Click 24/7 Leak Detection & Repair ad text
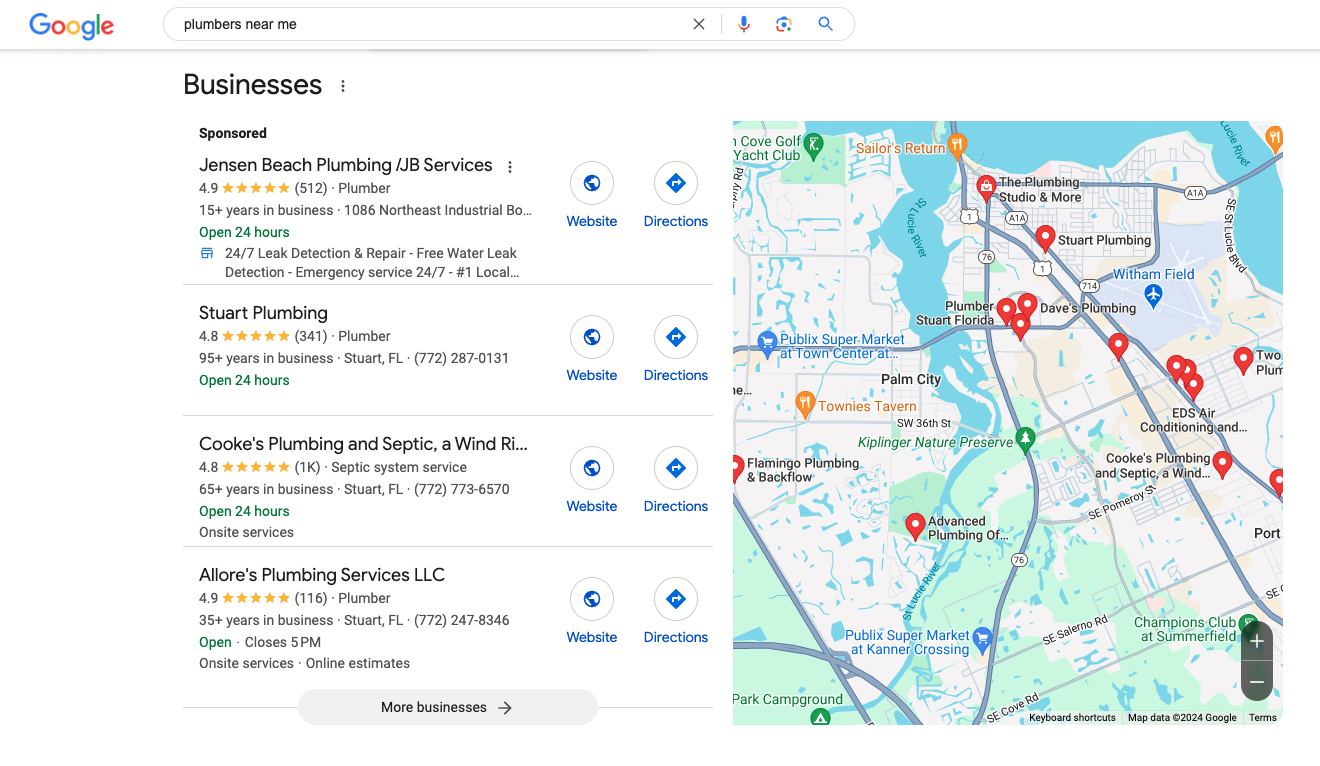 371,263
